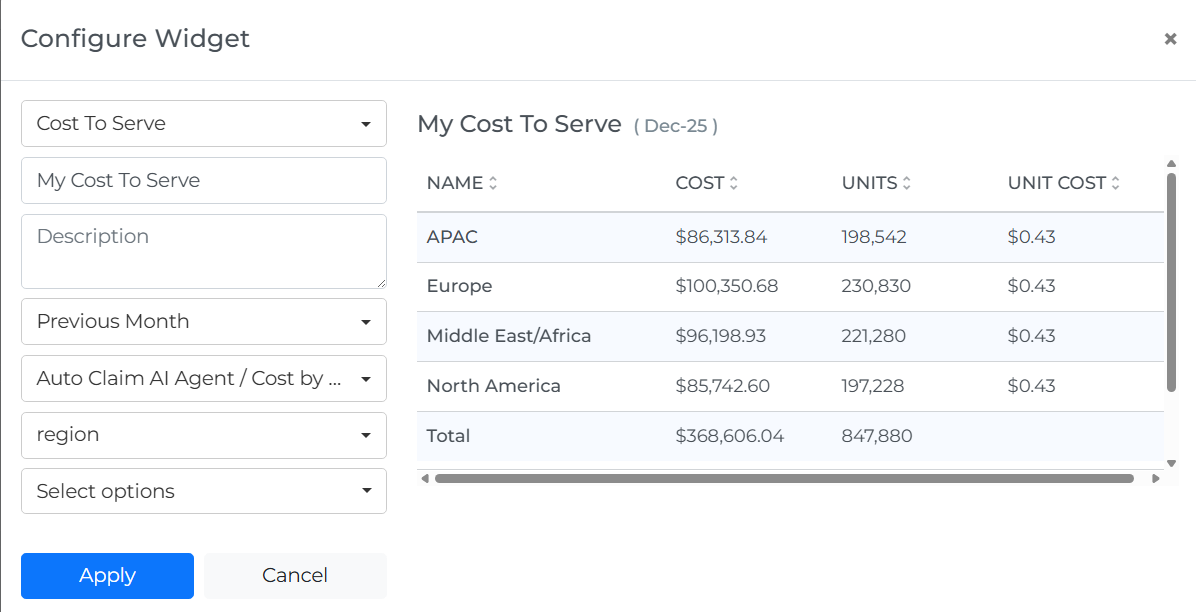Expand the Select options dropdown
This screenshot has width=1196, height=612.
tap(203, 492)
